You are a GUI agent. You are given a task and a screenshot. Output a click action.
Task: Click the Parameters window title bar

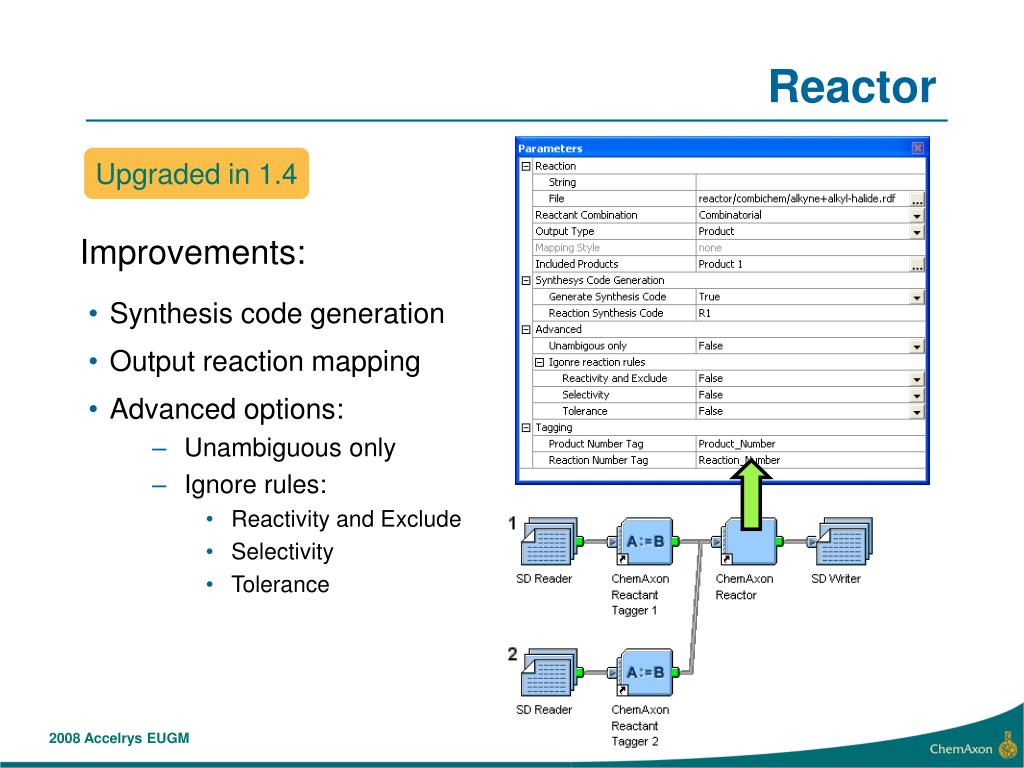(722, 148)
